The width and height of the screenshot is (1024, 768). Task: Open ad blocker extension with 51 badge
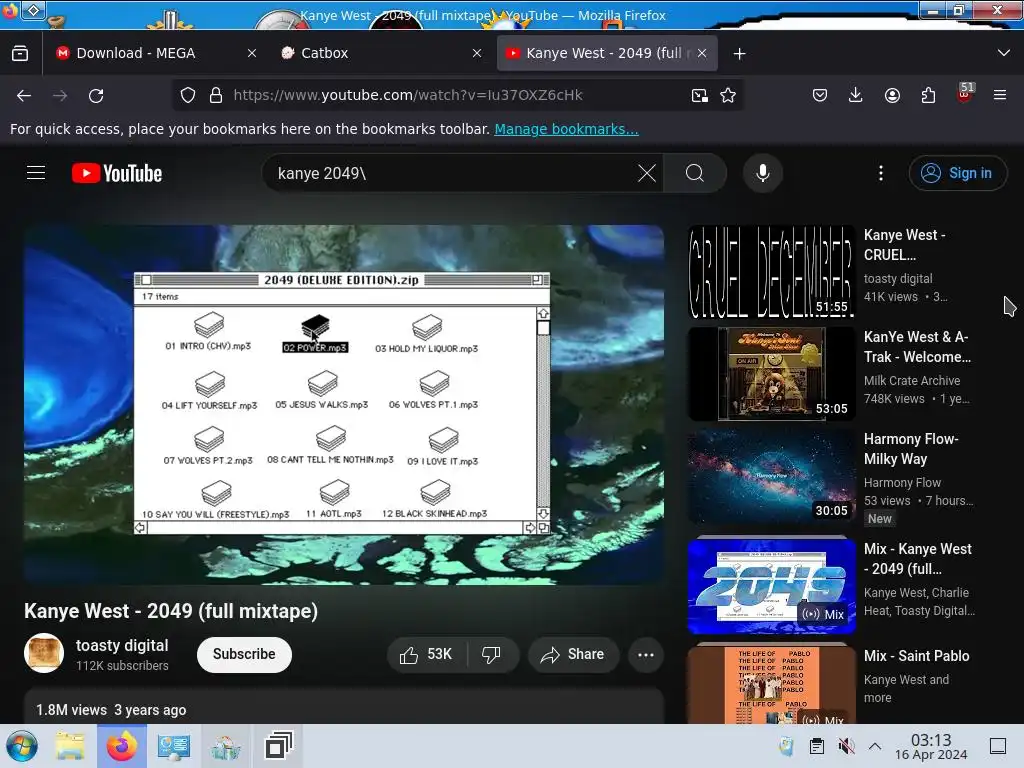[x=965, y=93]
